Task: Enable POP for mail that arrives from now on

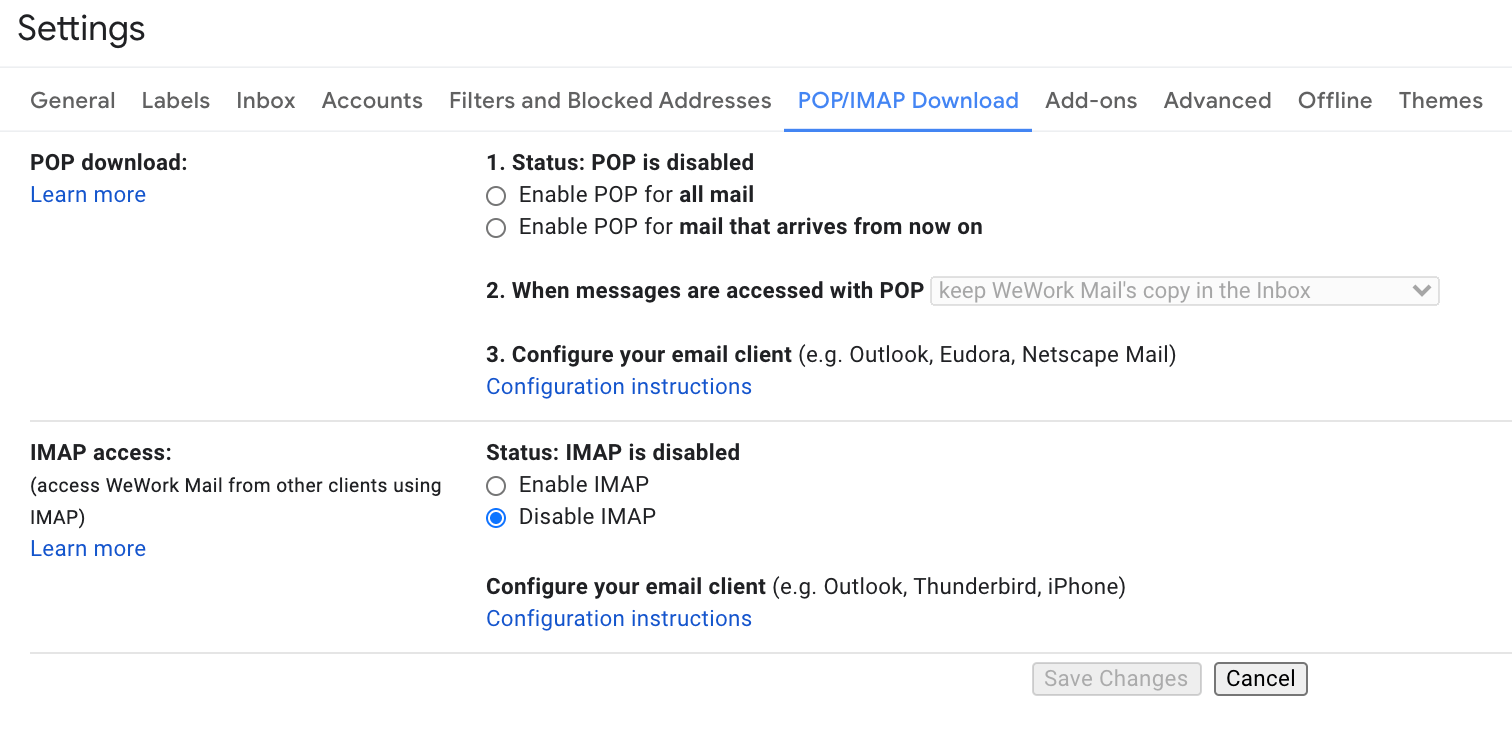Action: (x=496, y=227)
